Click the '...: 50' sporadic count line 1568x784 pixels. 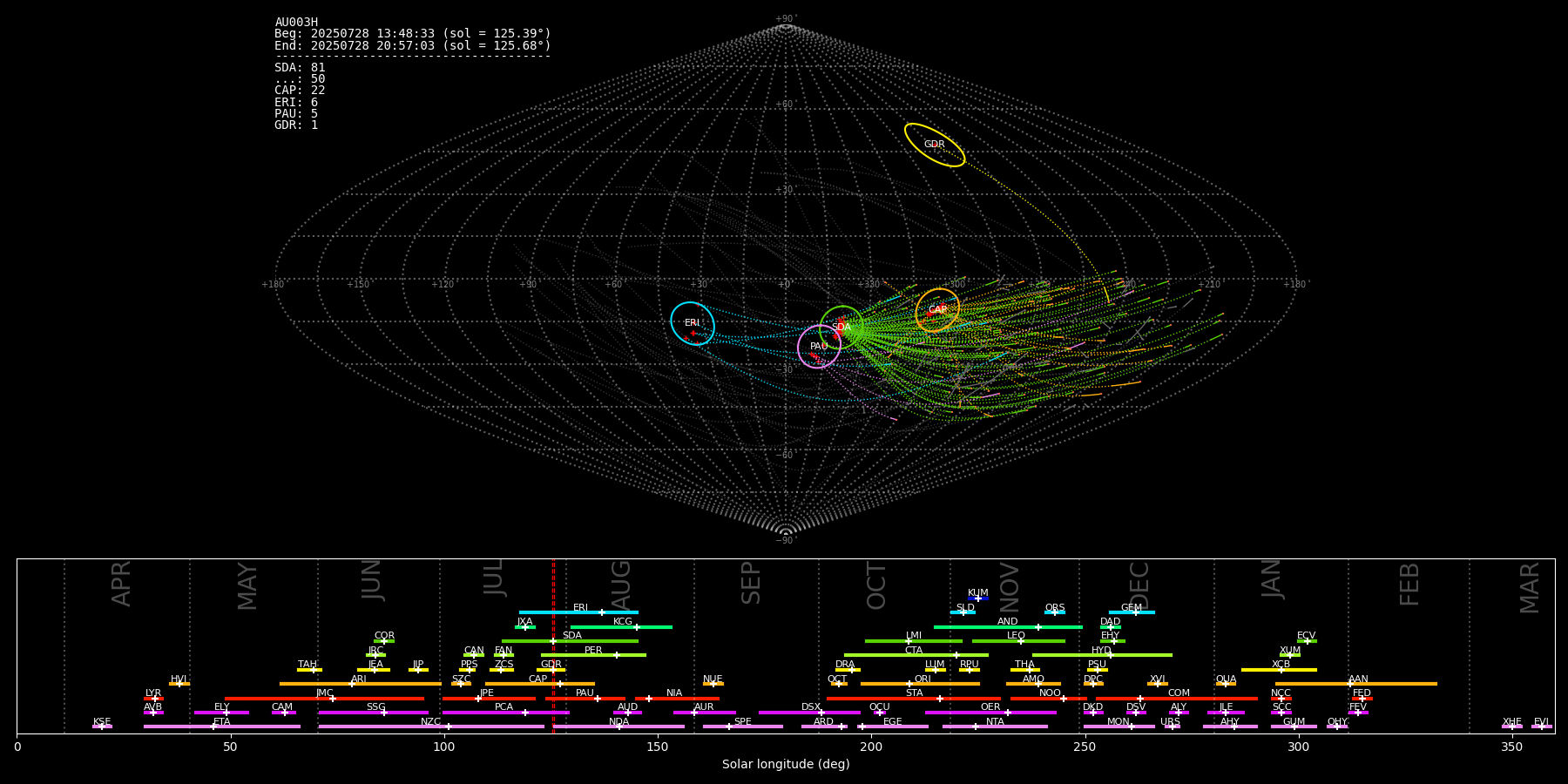[x=300, y=79]
